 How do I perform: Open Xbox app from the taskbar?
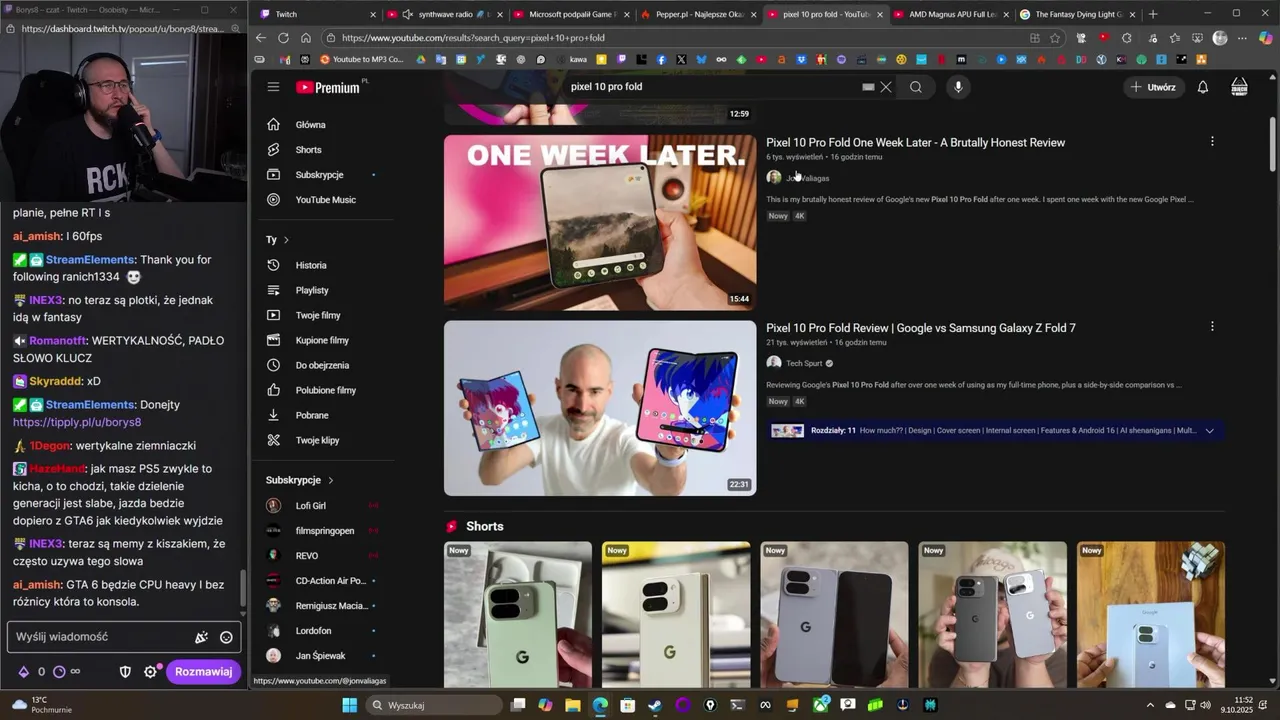click(x=820, y=705)
